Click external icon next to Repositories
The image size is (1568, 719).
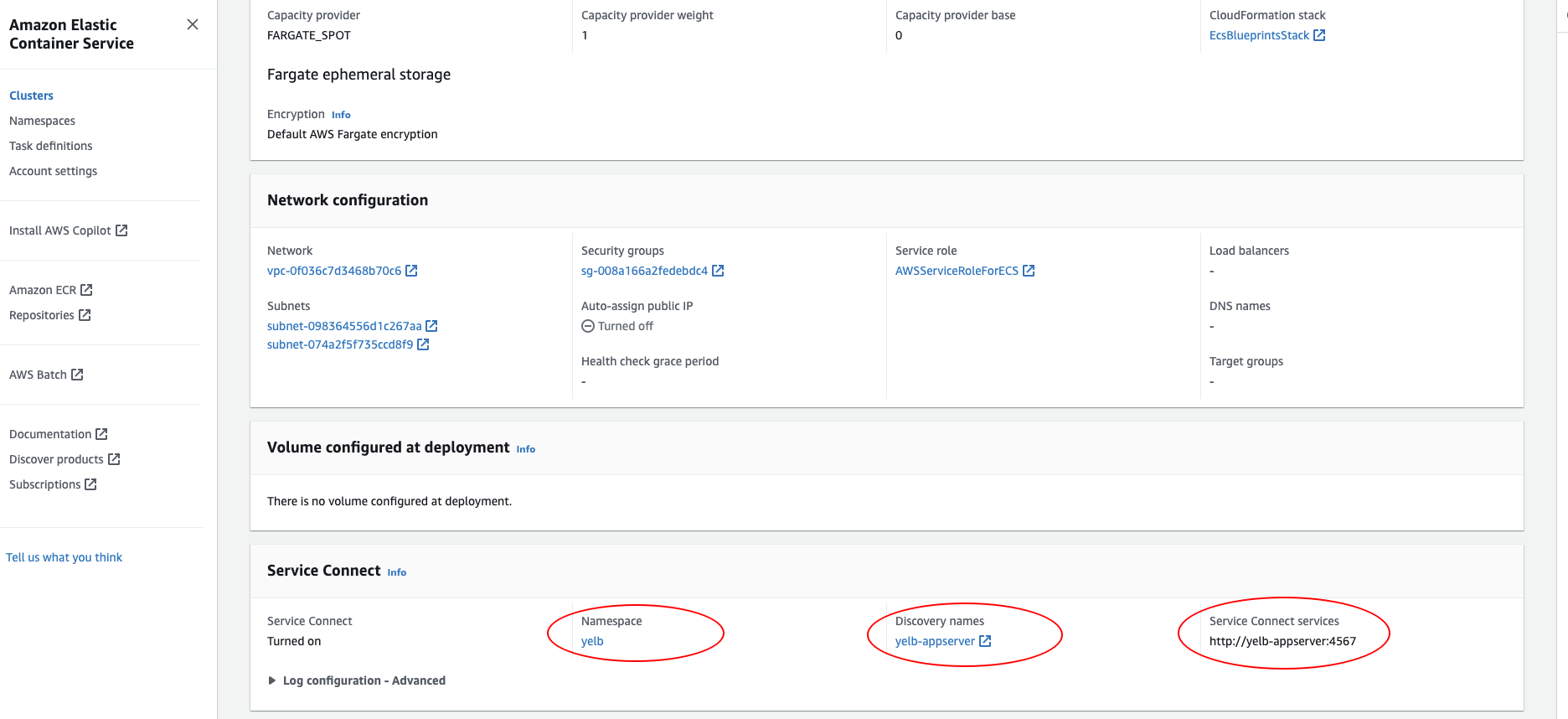click(x=85, y=314)
